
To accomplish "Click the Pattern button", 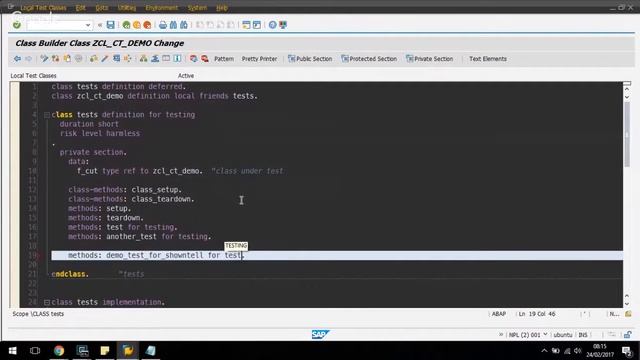I will pos(224,59).
